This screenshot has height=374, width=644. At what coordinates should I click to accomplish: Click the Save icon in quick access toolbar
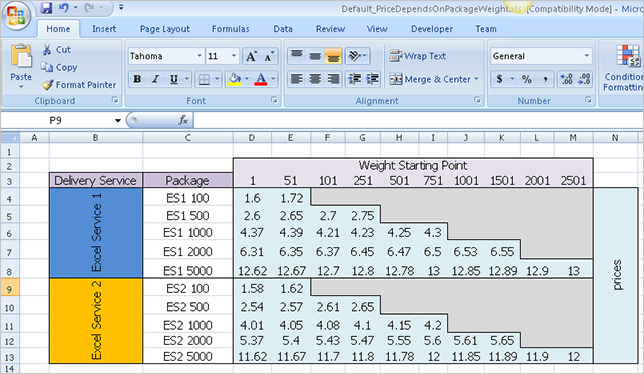point(47,7)
